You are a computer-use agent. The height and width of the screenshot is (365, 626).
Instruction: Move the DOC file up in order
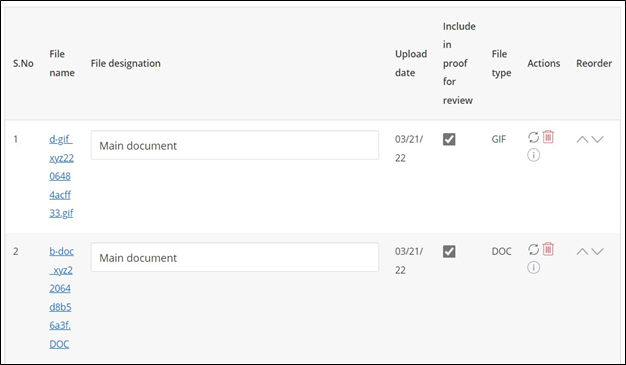[582, 252]
